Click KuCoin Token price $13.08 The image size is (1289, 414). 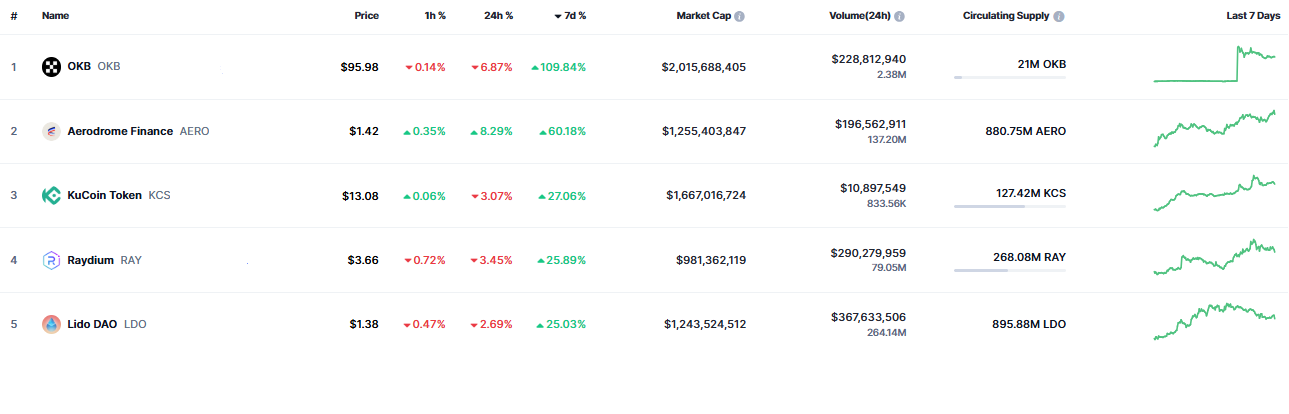361,196
